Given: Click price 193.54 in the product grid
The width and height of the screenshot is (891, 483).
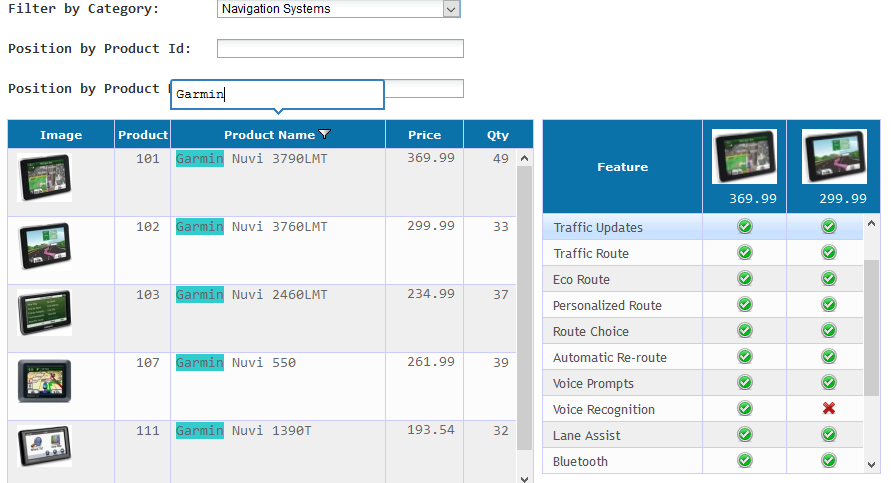Looking at the screenshot, I should point(431,430).
